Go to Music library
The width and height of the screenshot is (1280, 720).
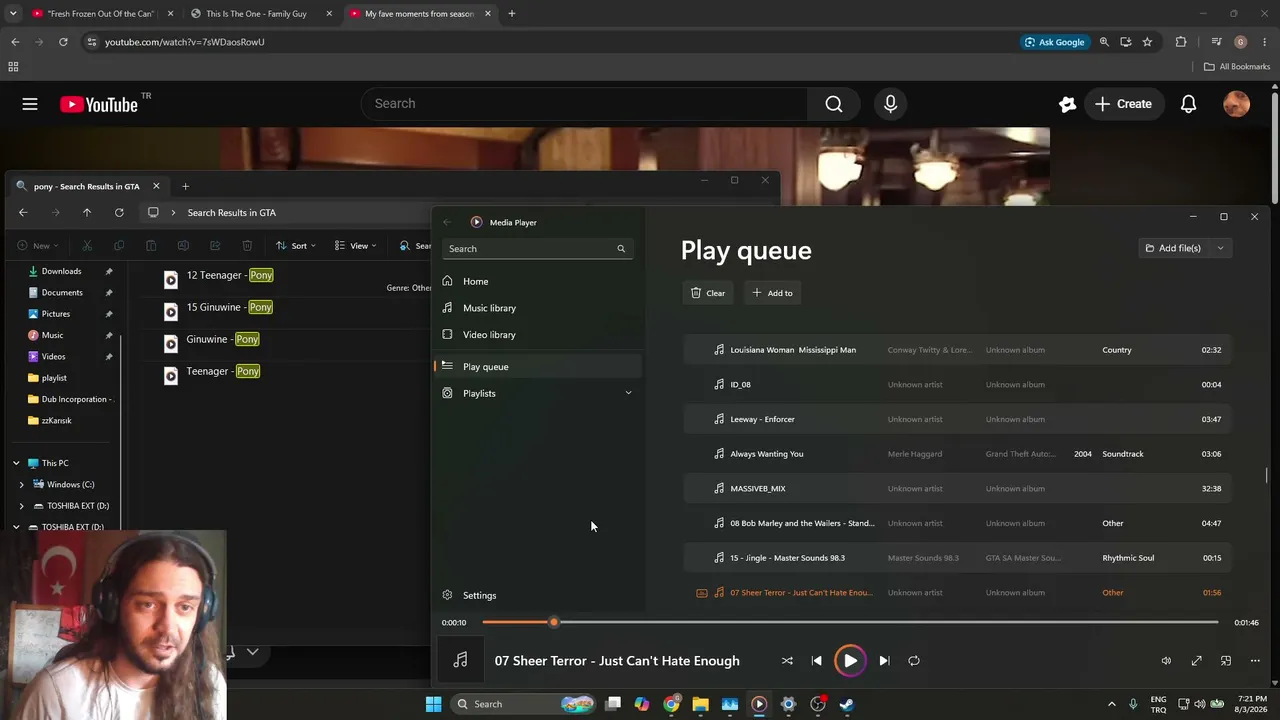click(x=538, y=308)
